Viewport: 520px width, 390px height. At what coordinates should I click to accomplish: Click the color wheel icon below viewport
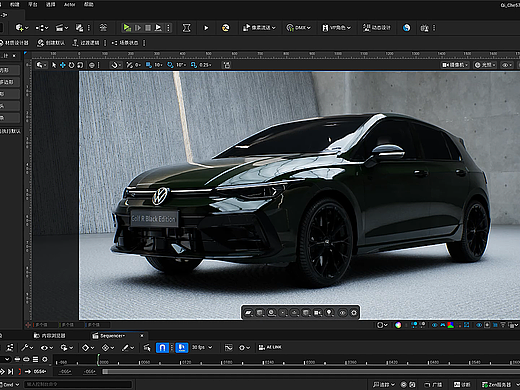tap(398, 325)
